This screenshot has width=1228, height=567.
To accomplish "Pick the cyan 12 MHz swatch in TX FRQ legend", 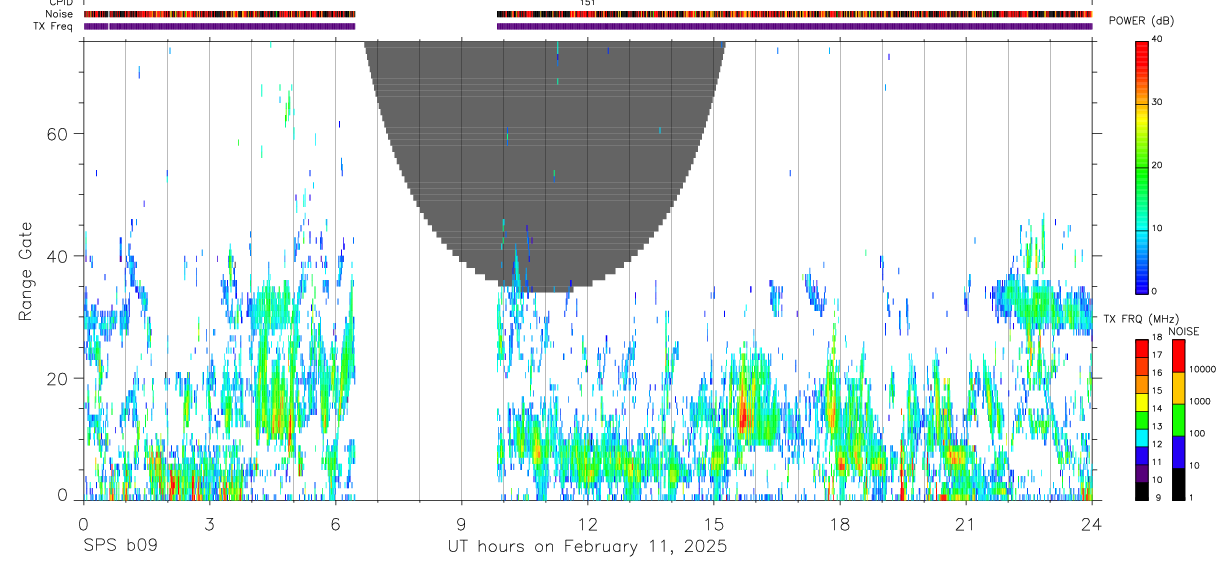I will [1142, 438].
